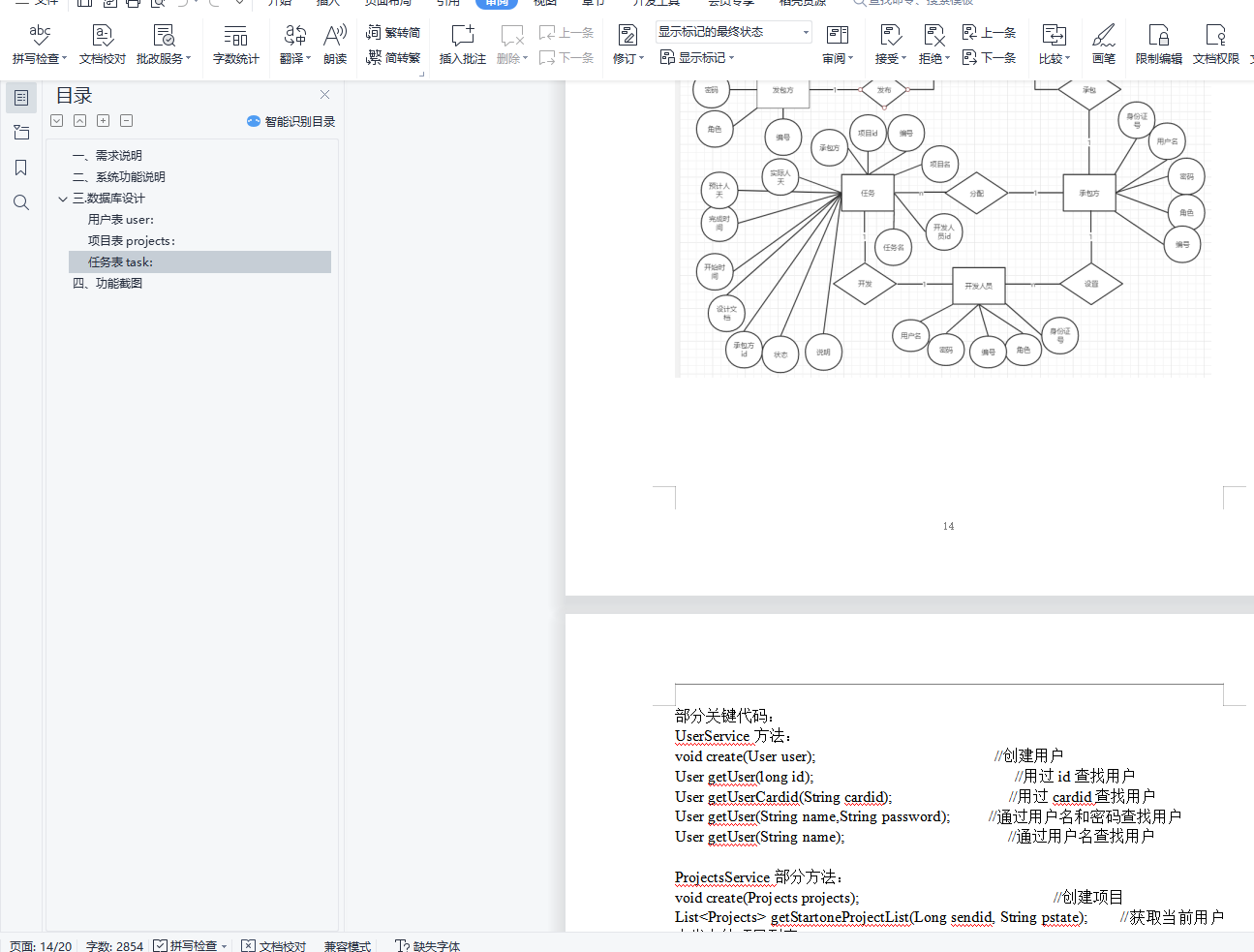1254x952 pixels.
Task: Click the second outline level button (up chevron)
Action: click(x=80, y=121)
